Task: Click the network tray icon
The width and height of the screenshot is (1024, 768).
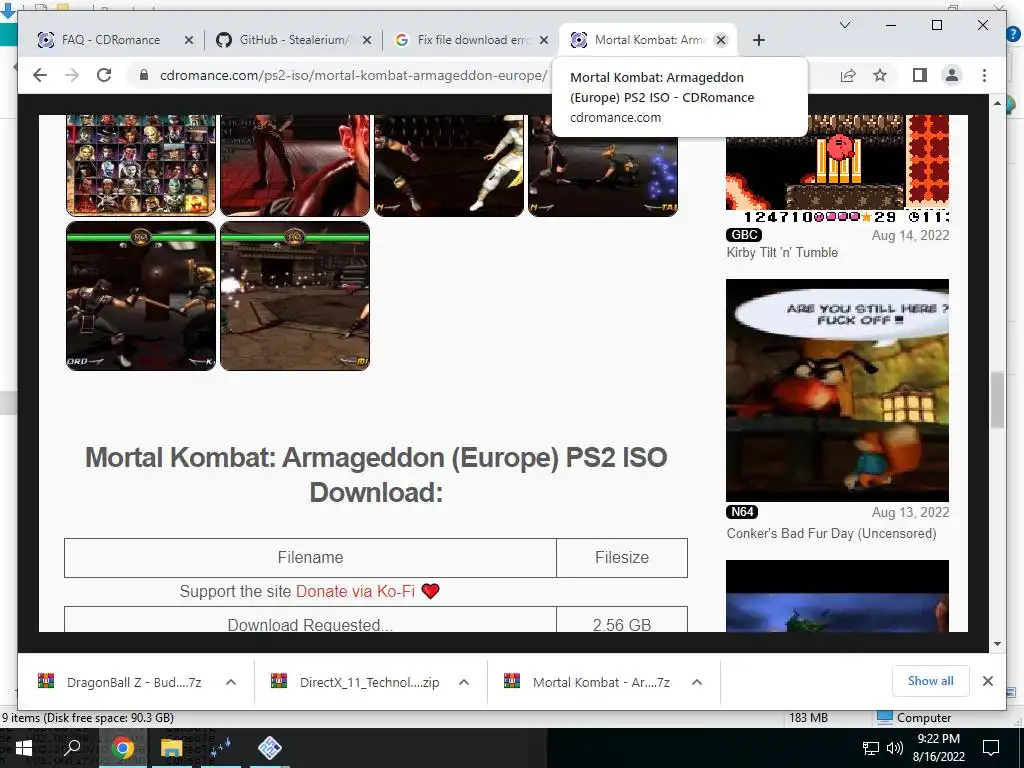Action: pos(870,748)
